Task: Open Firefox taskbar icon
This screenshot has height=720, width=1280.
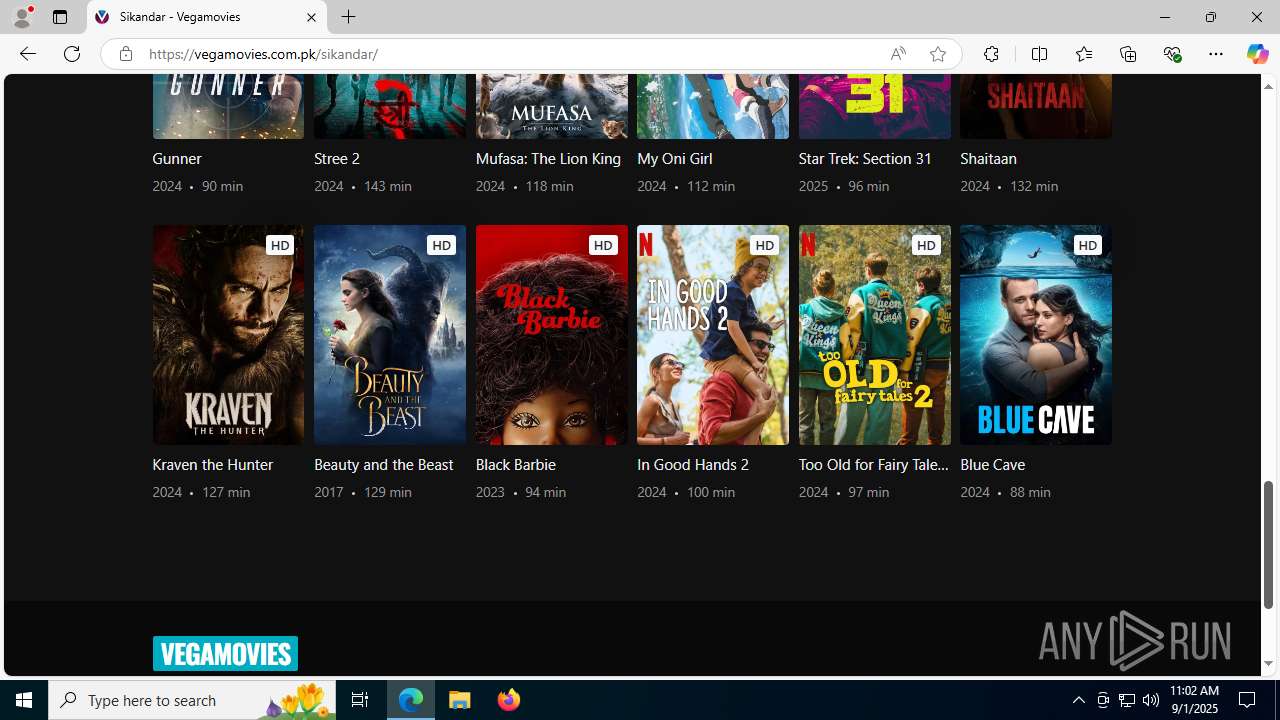Action: [x=508, y=700]
